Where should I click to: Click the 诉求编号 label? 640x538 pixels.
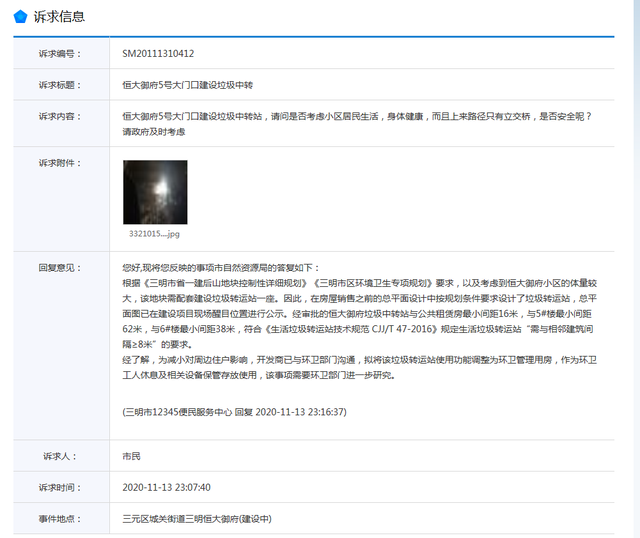tap(60, 53)
